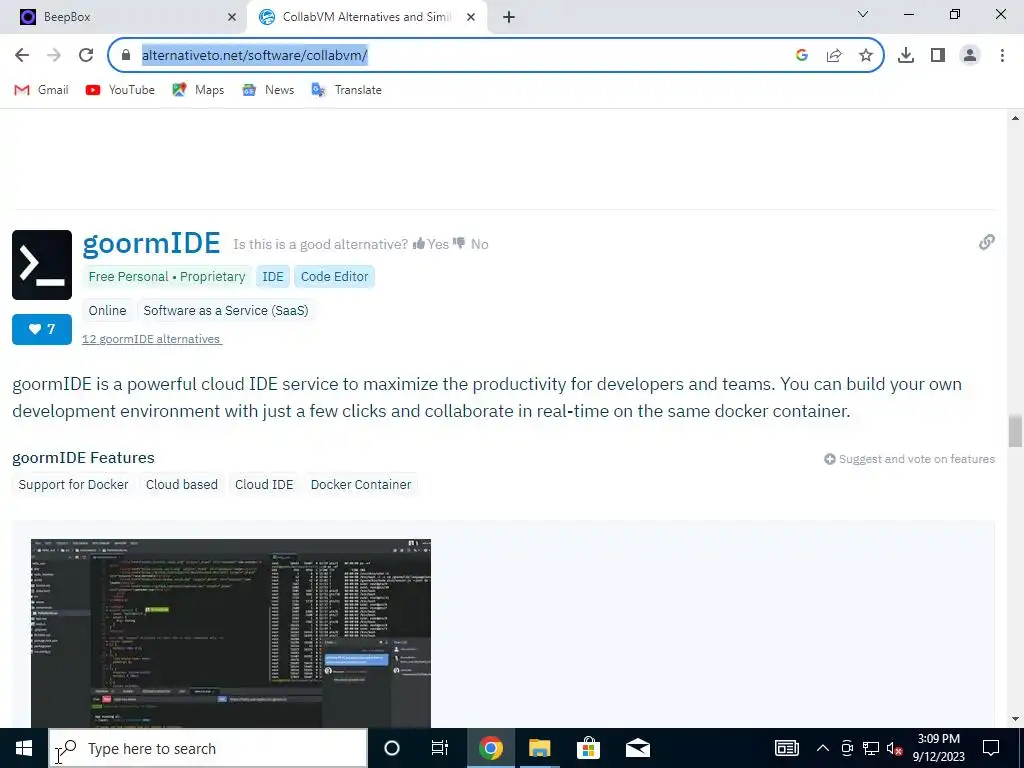Image resolution: width=1024 pixels, height=768 pixels.
Task: Click the page vertical scrollbar thumb
Action: click(1015, 430)
